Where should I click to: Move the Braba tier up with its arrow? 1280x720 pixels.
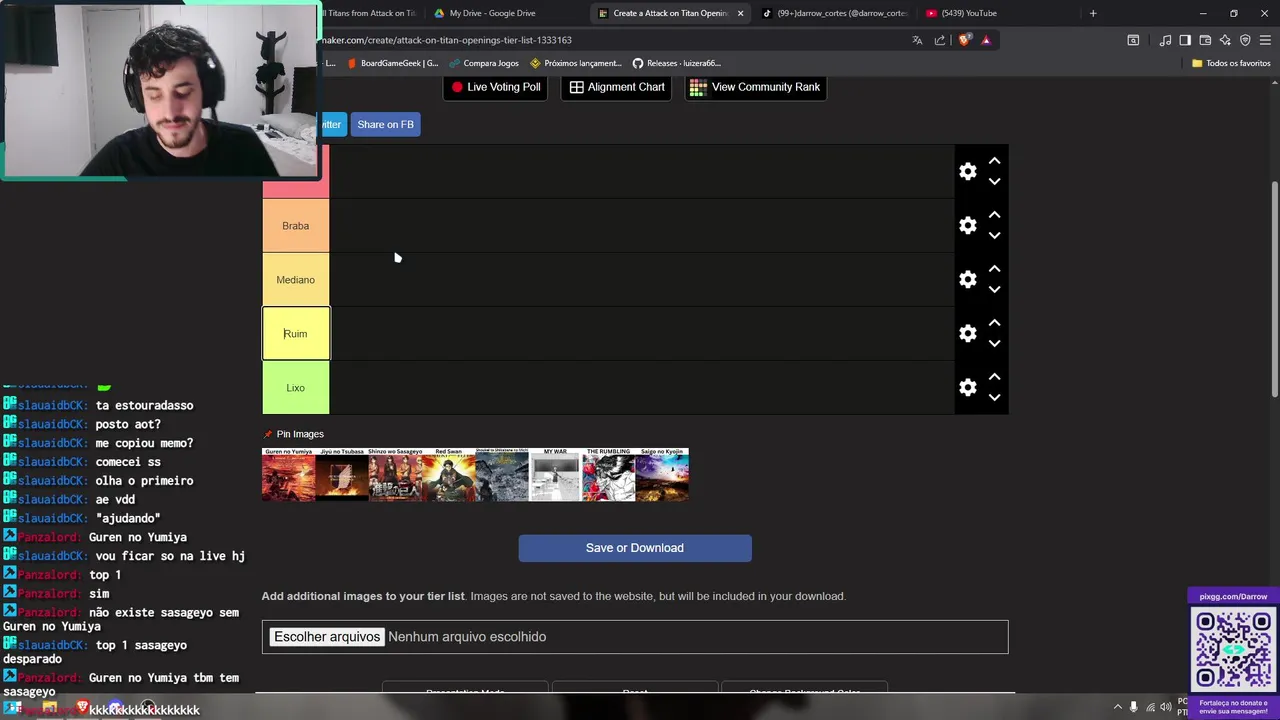(x=994, y=215)
